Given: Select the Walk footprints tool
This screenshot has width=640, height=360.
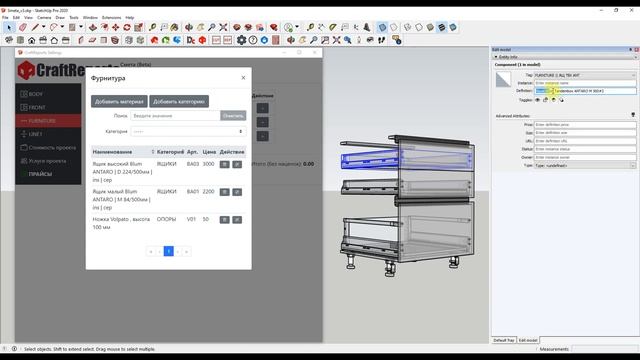Looking at the screenshot, I should click(382, 40).
